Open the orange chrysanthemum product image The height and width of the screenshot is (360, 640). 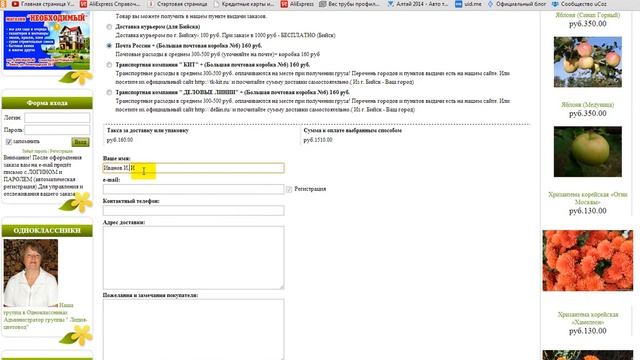[x=588, y=260]
